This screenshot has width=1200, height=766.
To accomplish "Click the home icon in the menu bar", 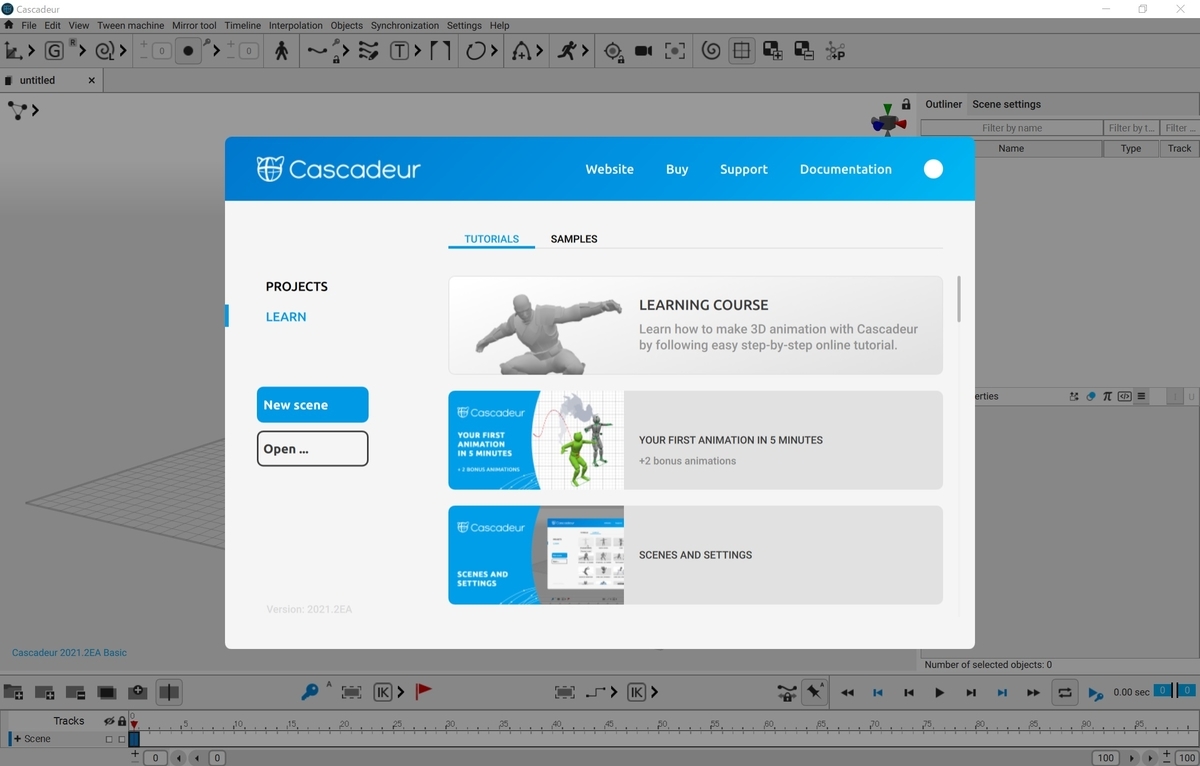I will [9, 25].
